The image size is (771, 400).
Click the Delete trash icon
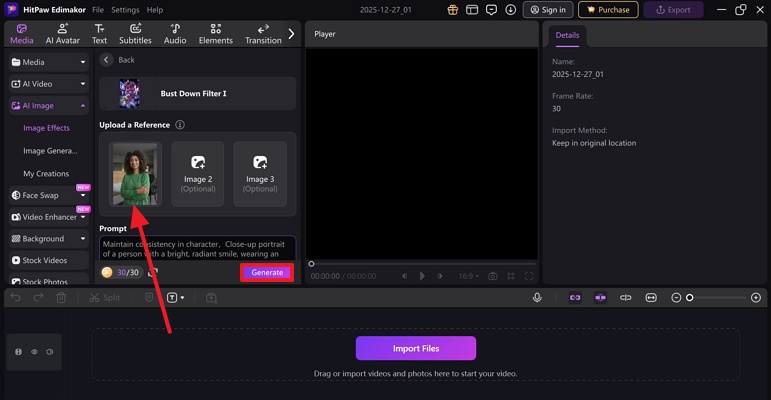[x=61, y=297]
